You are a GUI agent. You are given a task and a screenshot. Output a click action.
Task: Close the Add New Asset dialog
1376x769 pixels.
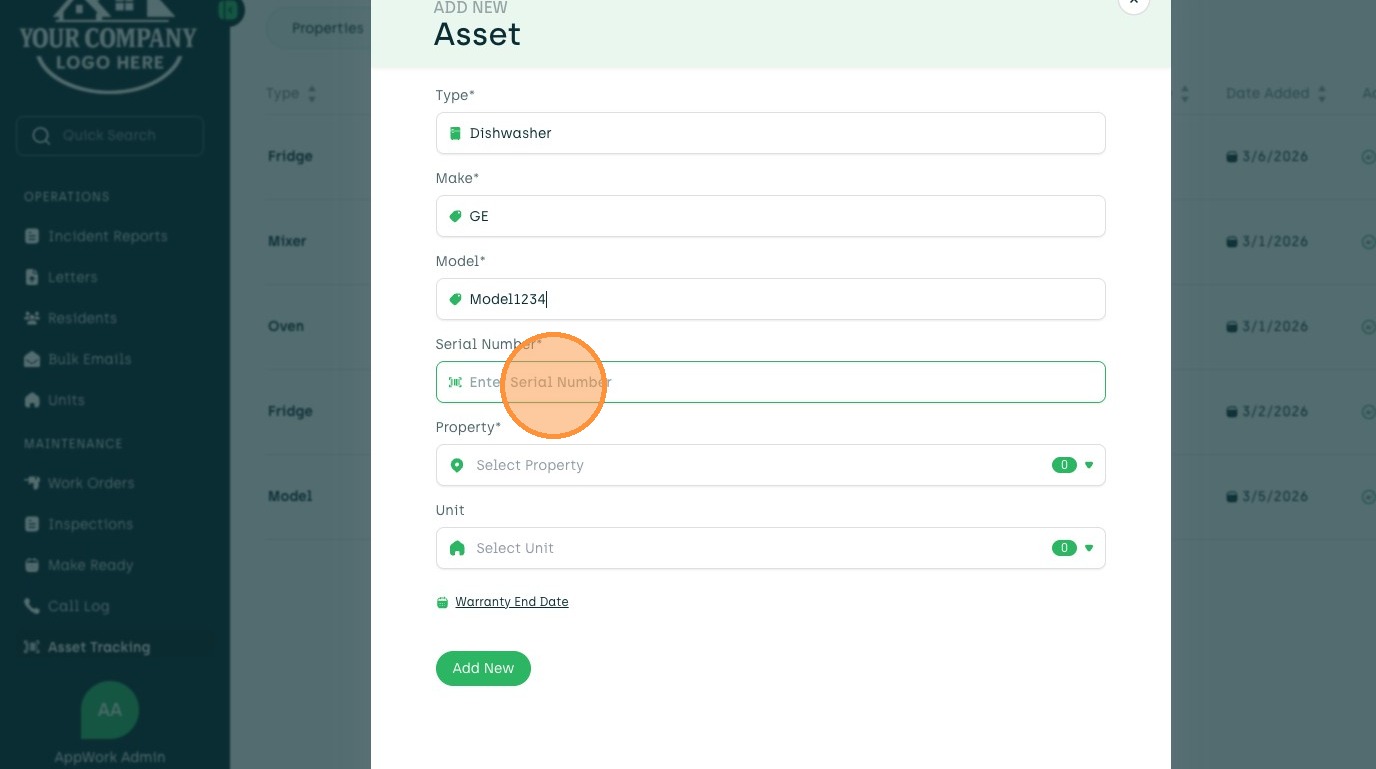coord(1133,4)
